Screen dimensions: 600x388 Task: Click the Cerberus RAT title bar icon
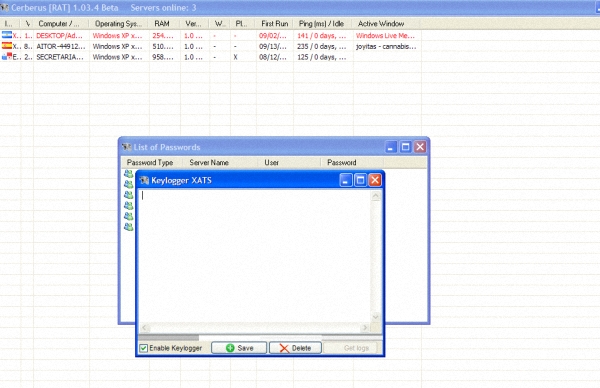coord(5,7)
